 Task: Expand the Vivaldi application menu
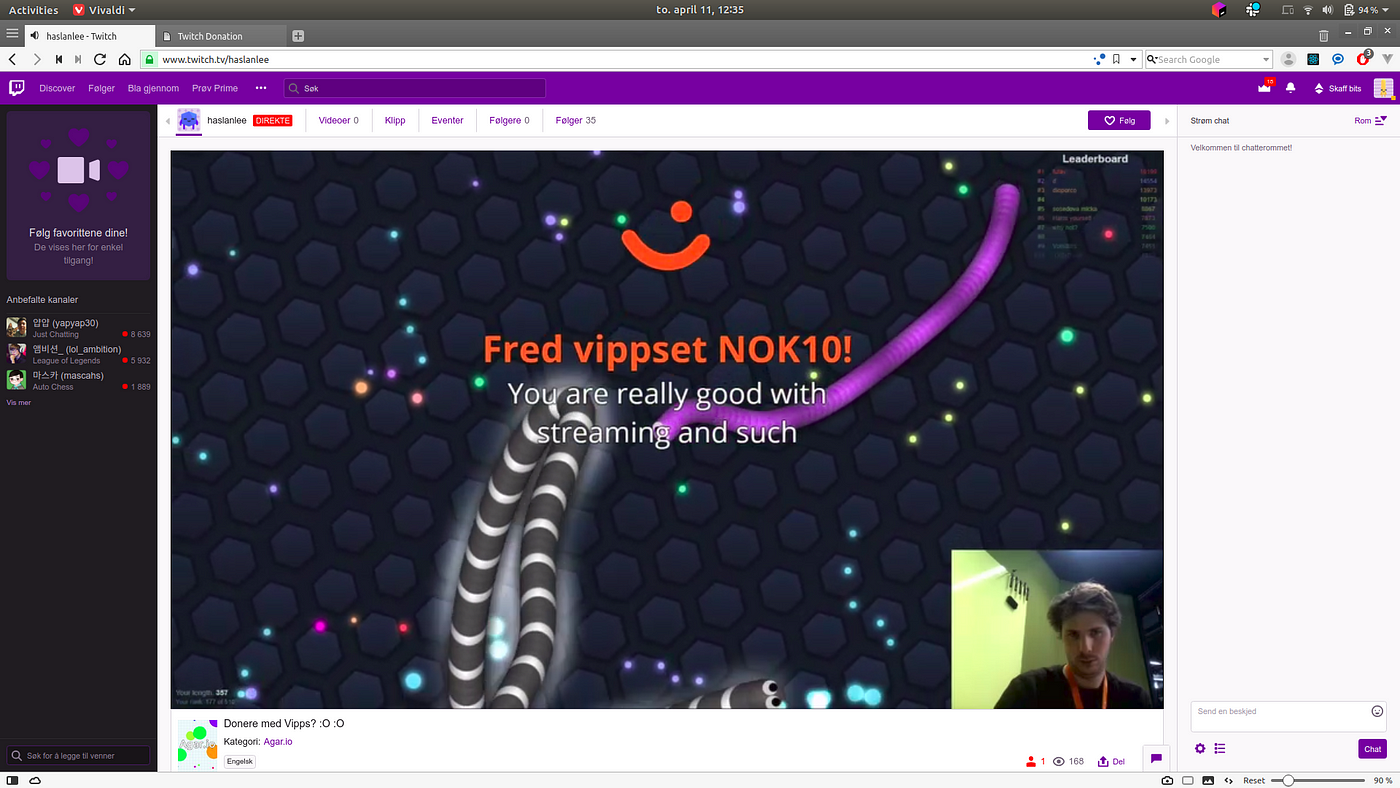point(104,10)
